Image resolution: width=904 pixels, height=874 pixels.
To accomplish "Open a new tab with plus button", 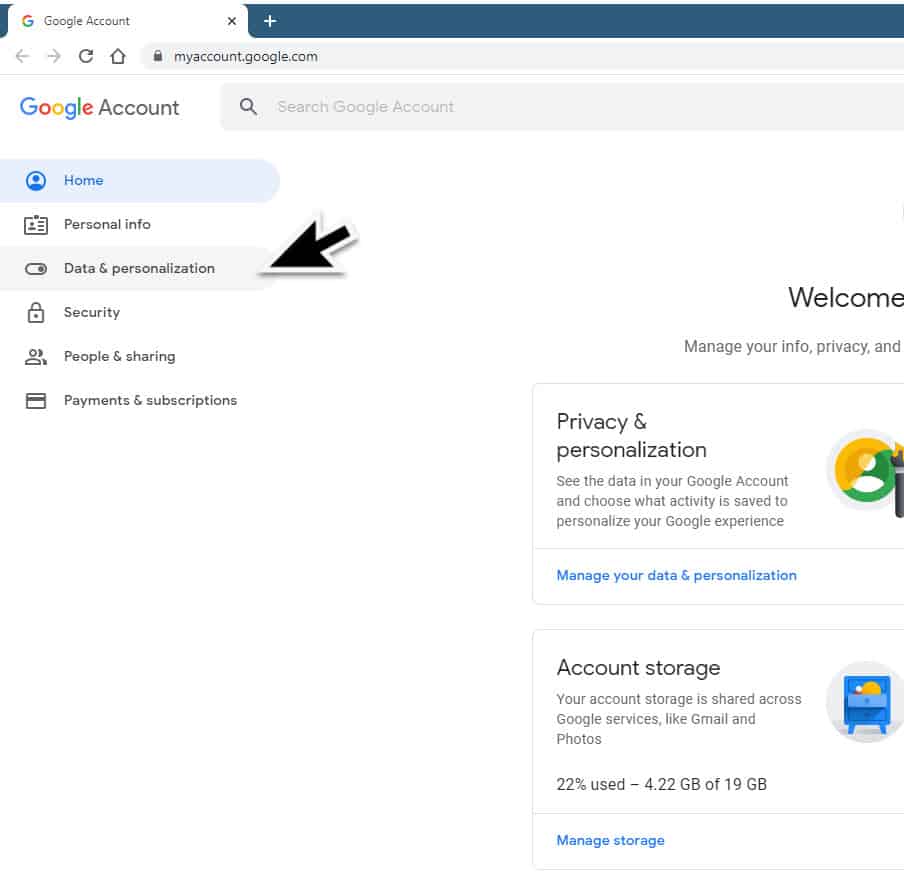I will coord(269,21).
